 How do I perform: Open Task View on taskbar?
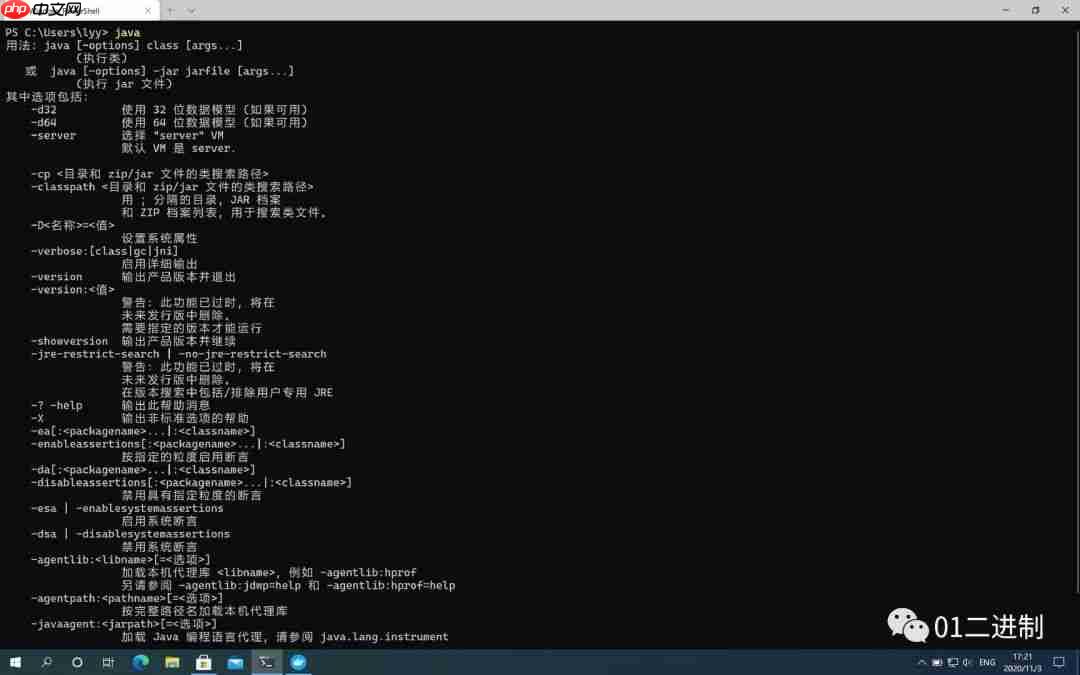click(x=108, y=663)
